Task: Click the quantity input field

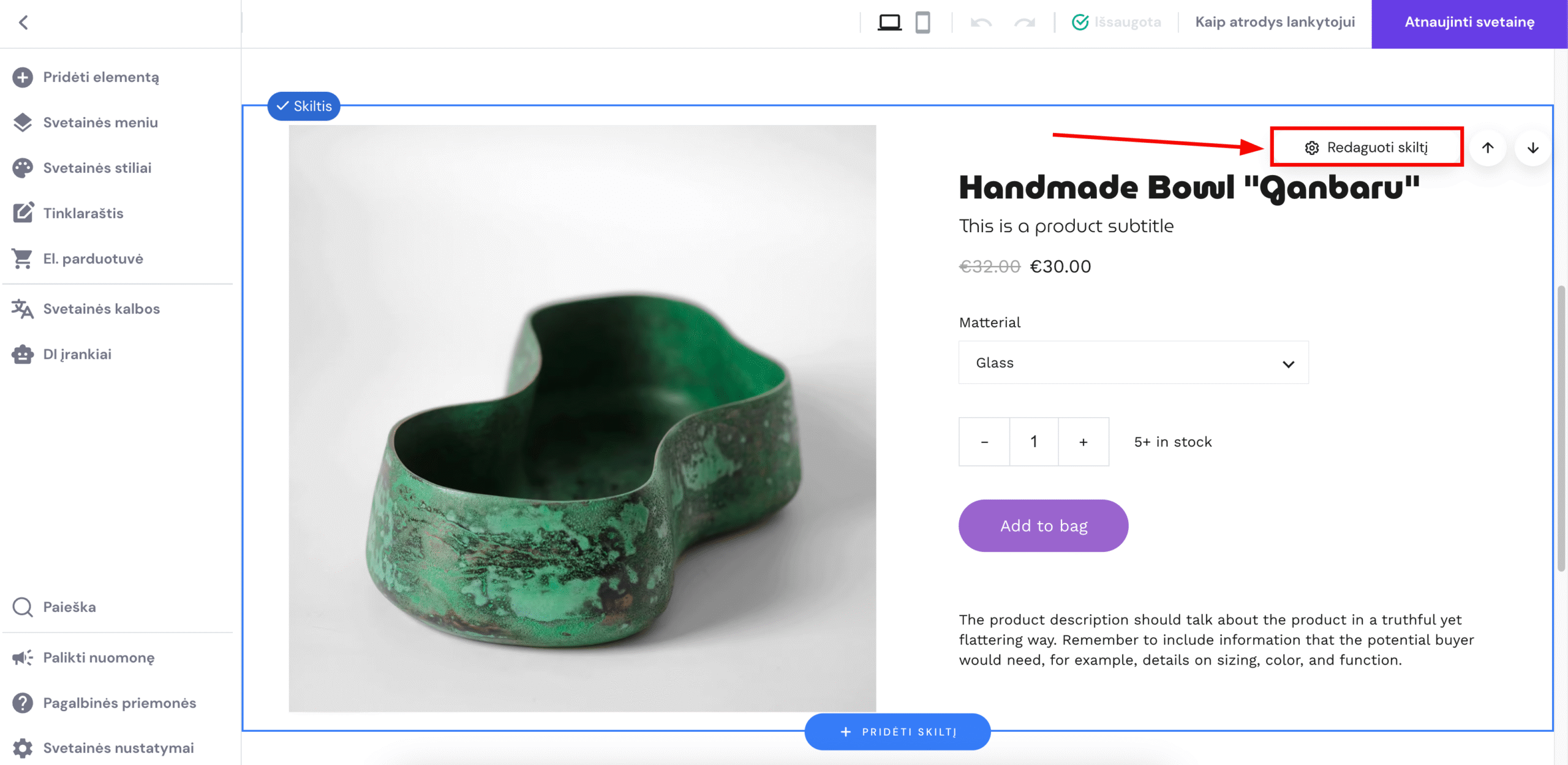Action: coord(1034,442)
